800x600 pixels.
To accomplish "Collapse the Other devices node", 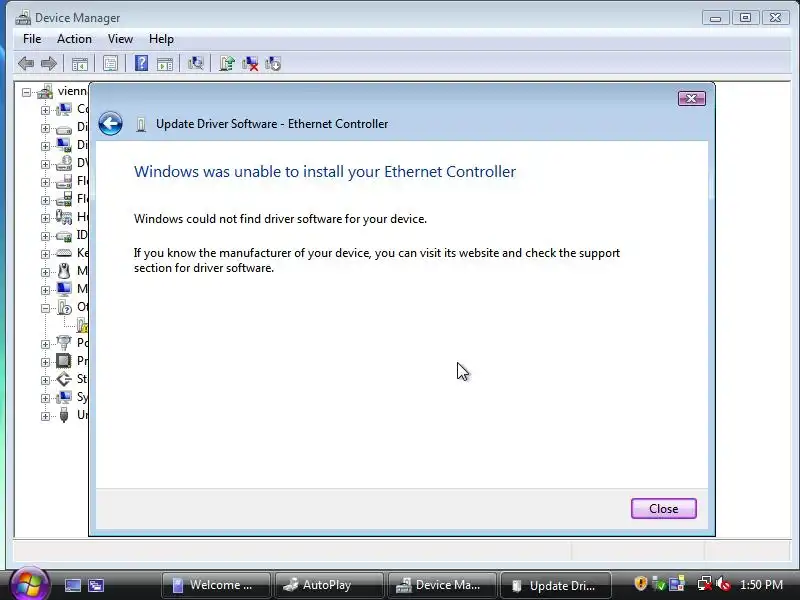I will tap(45, 308).
